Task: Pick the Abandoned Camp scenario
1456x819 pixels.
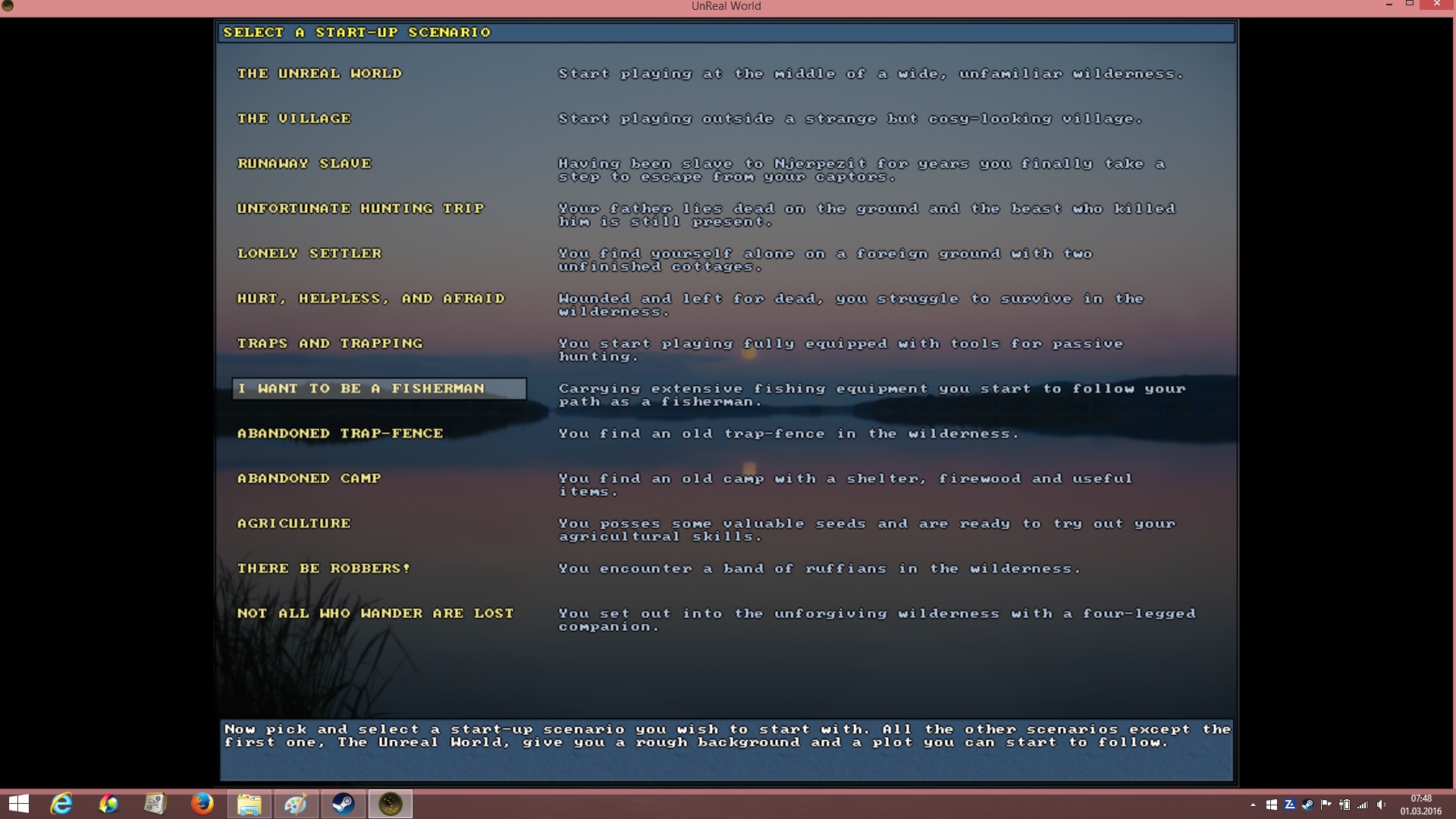Action: pos(309,478)
